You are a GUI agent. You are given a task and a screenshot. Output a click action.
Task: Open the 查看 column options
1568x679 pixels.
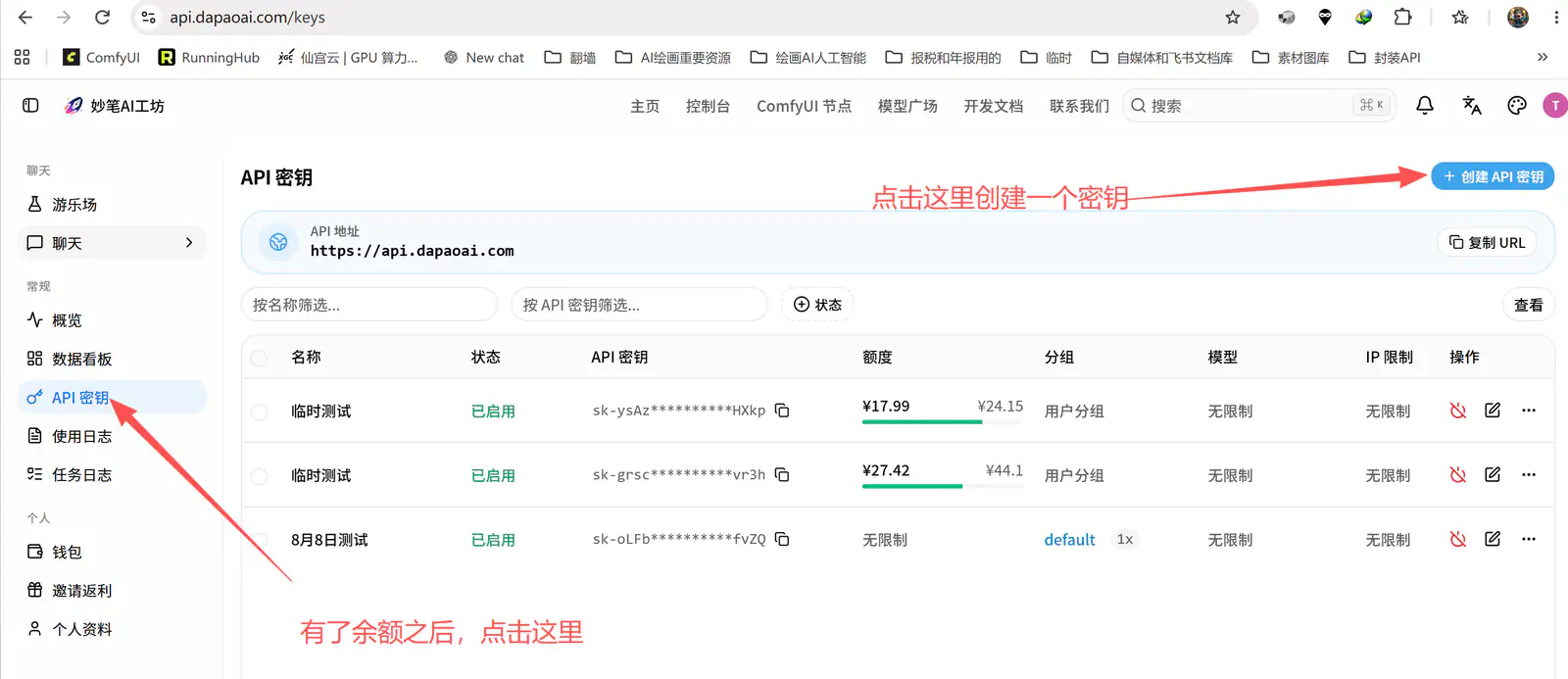click(x=1528, y=305)
